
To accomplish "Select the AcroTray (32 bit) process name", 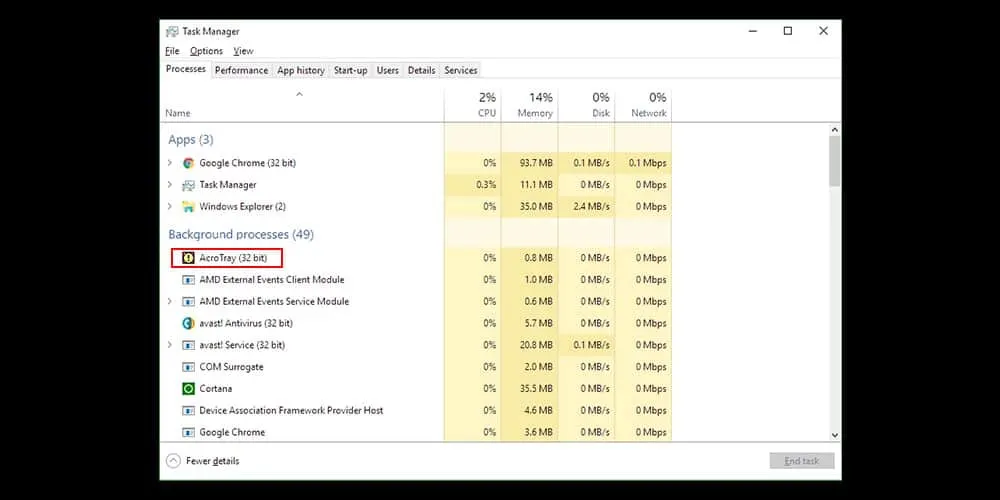I will coord(233,258).
